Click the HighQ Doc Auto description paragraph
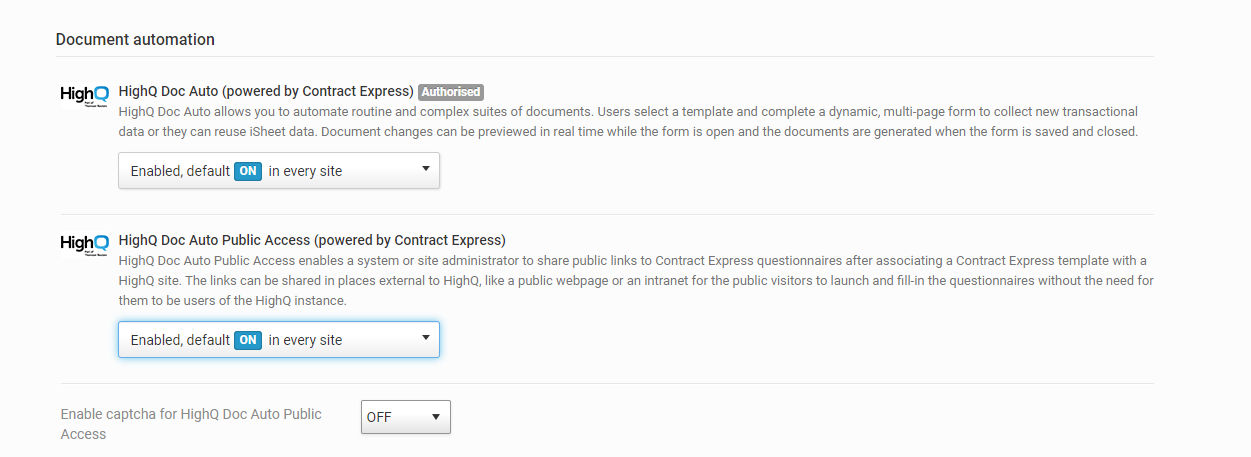 tap(628, 122)
